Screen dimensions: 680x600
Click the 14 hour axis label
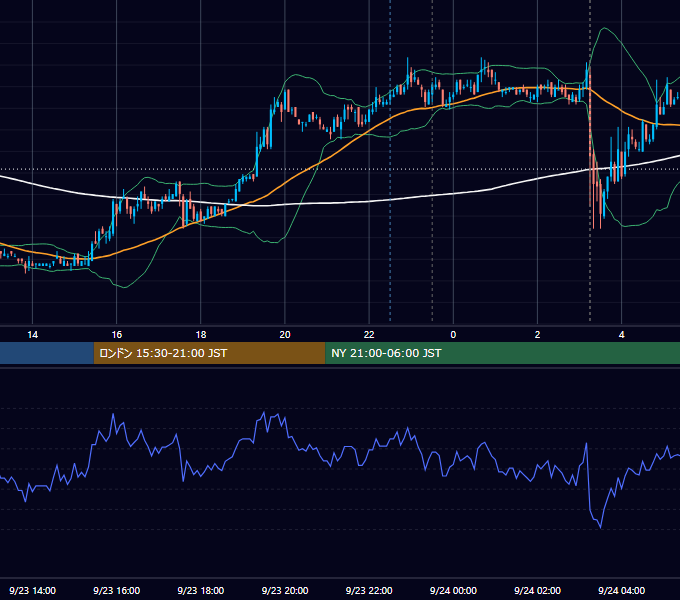click(x=33, y=335)
